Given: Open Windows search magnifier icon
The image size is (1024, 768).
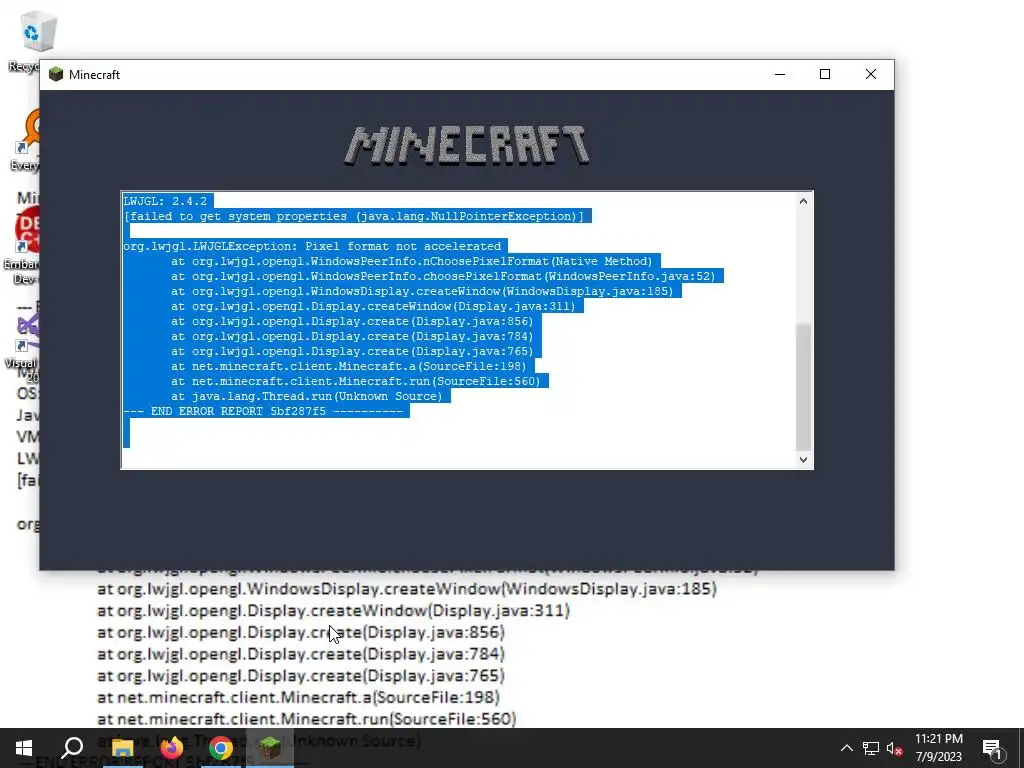Looking at the screenshot, I should (x=72, y=748).
